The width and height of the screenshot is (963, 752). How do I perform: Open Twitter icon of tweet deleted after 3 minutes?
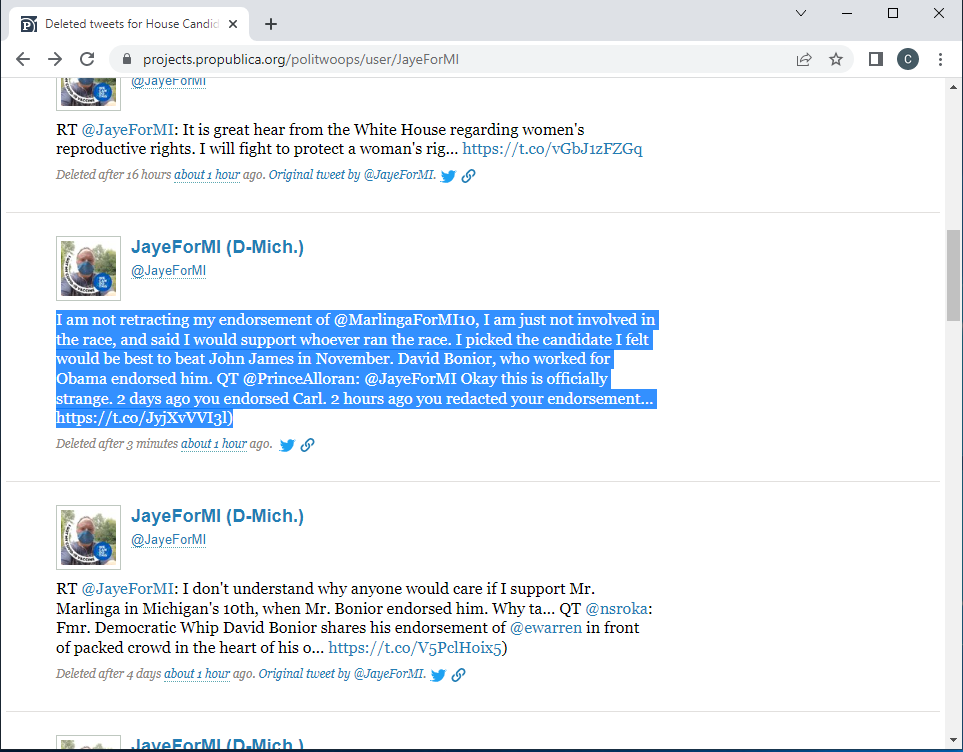[x=287, y=445]
